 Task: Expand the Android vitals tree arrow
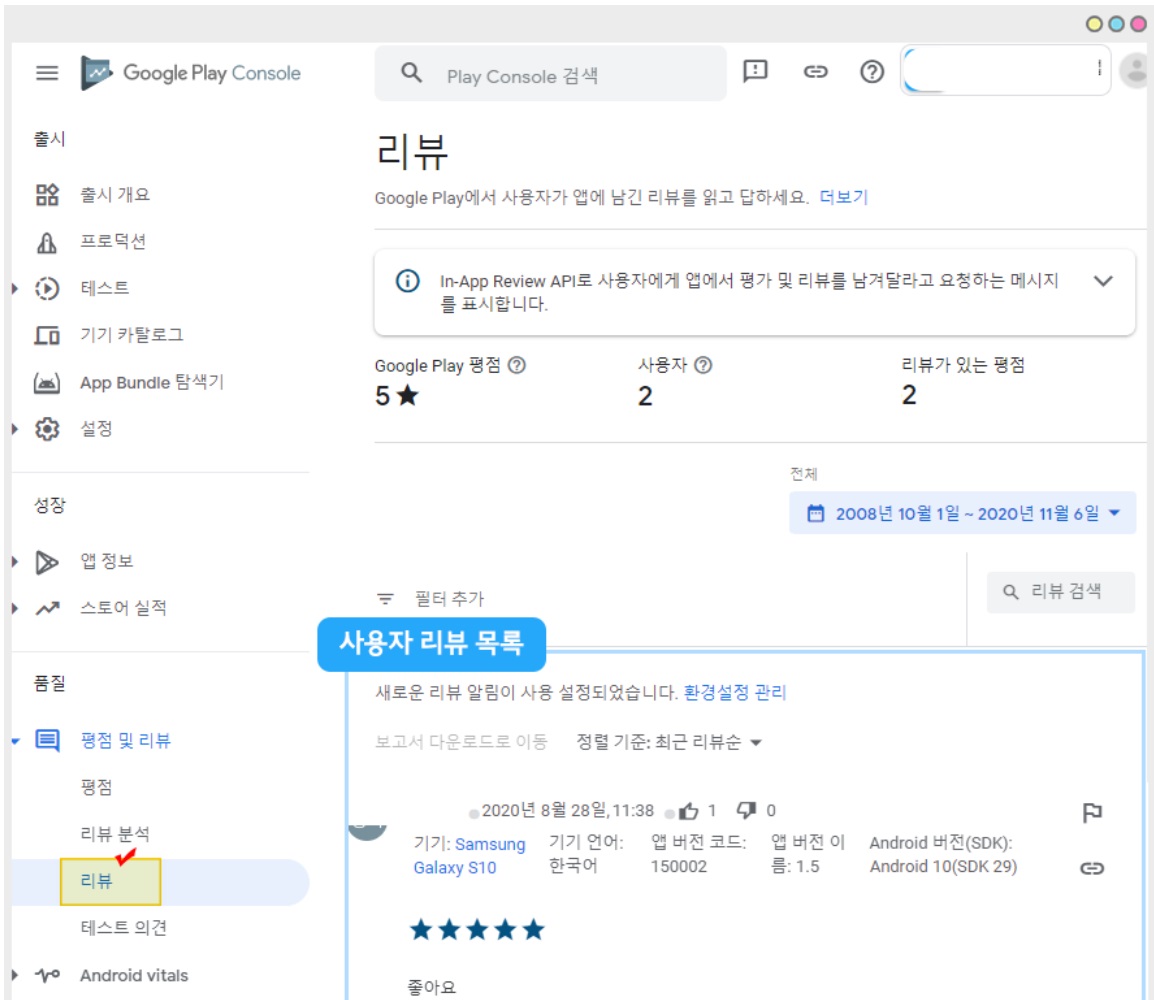[15, 976]
